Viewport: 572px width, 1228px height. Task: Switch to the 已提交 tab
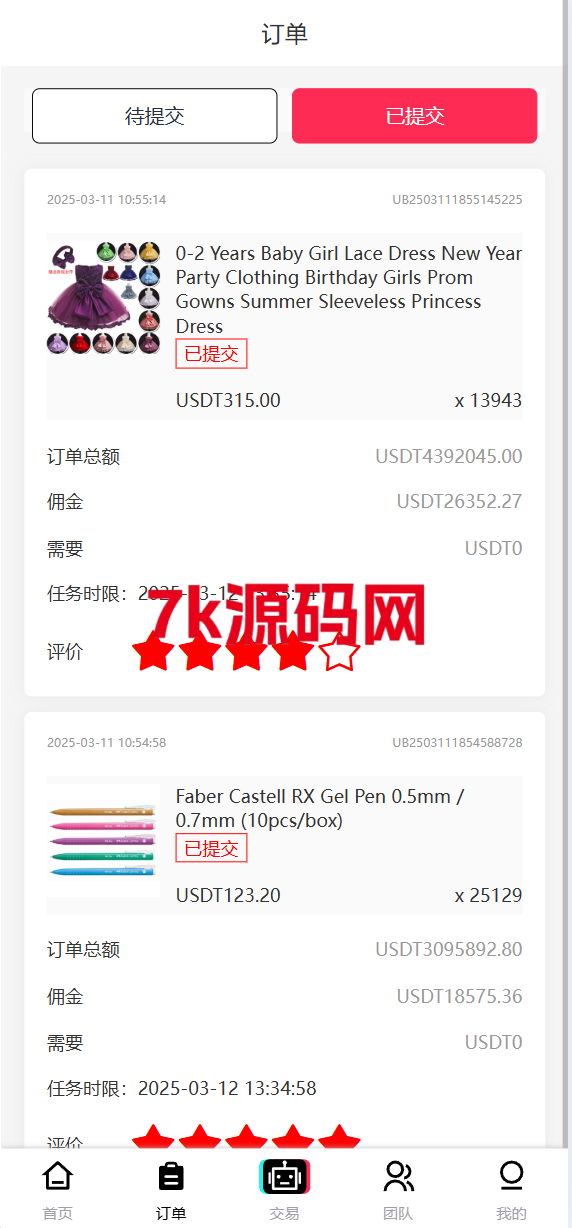click(x=415, y=116)
